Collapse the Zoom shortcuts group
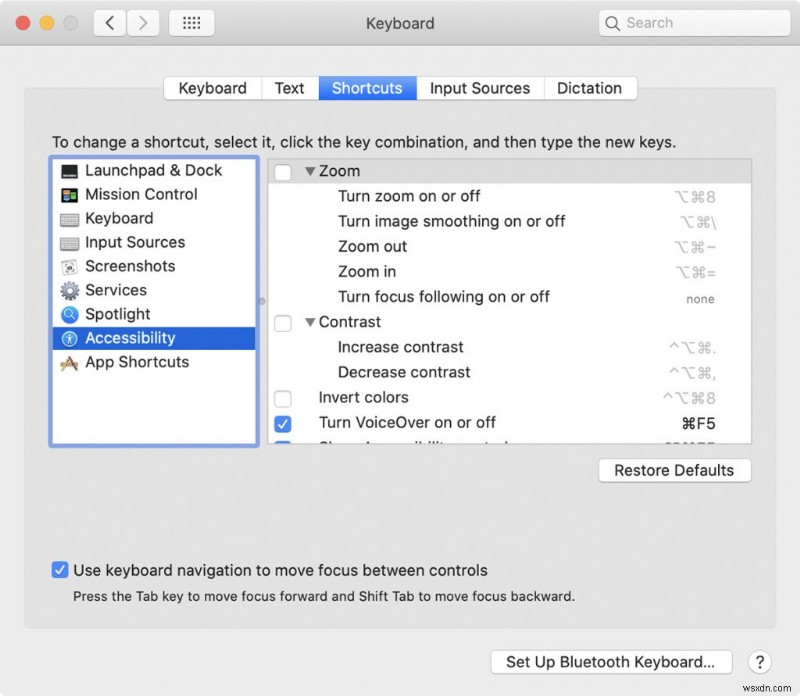Image resolution: width=800 pixels, height=696 pixels. click(310, 171)
